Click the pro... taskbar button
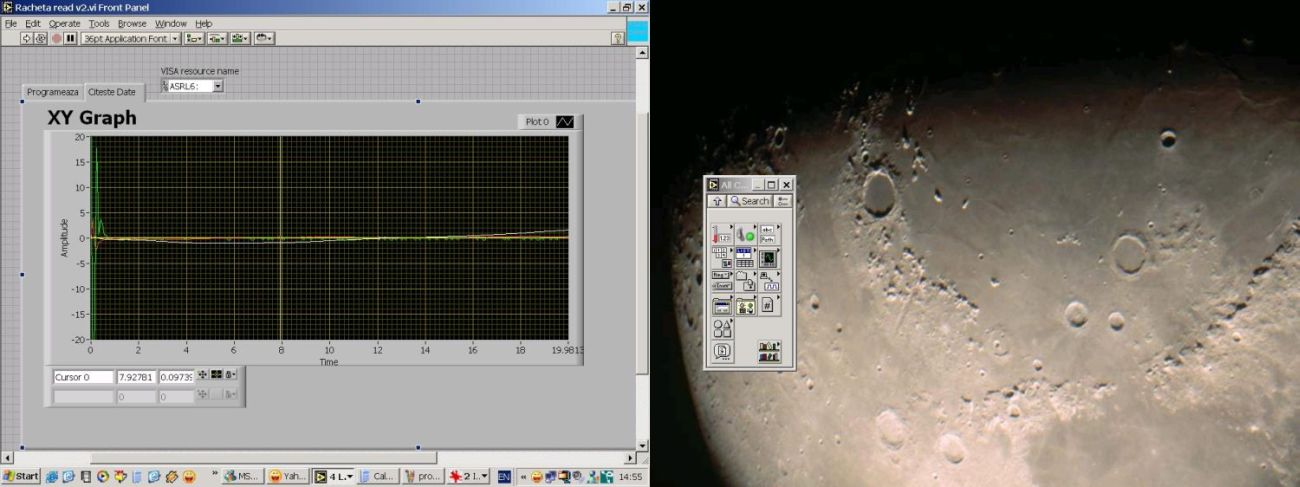Image resolution: width=1300 pixels, height=487 pixels. (x=424, y=477)
